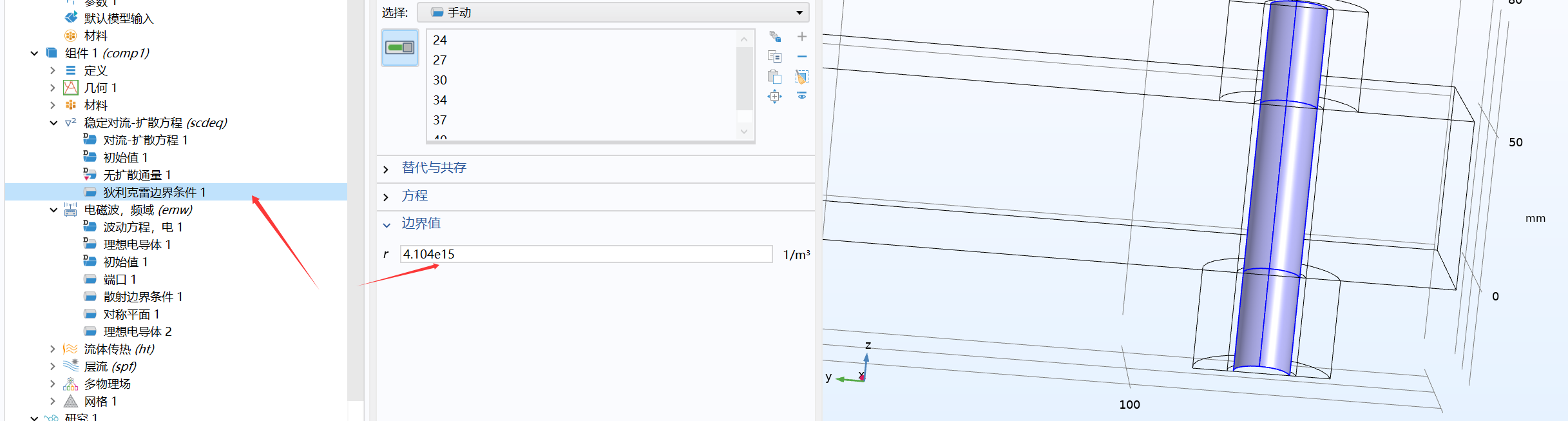
Task: Click the r boundary value input field
Action: click(586, 254)
